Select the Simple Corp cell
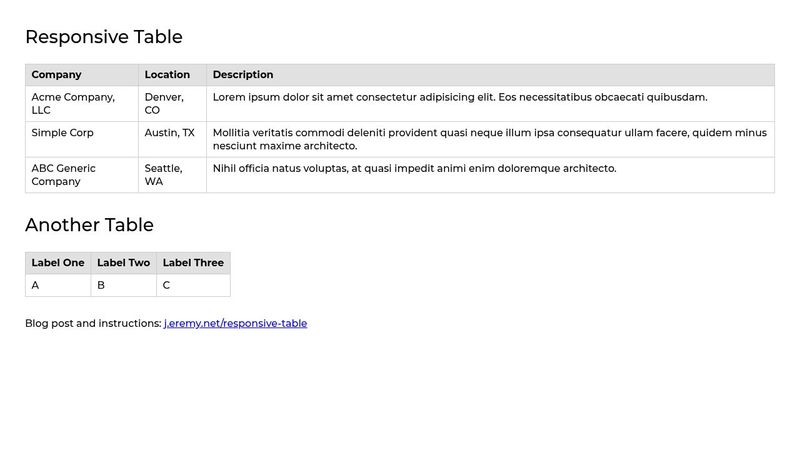Viewport: 800px width, 450px height. [63, 133]
